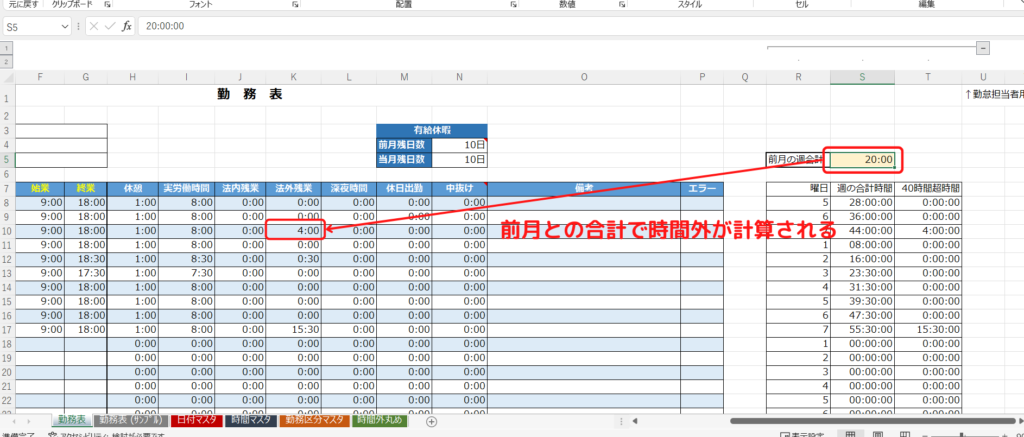Click the 法外残業 column header cell
This screenshot has width=1024, height=437.
point(293,188)
